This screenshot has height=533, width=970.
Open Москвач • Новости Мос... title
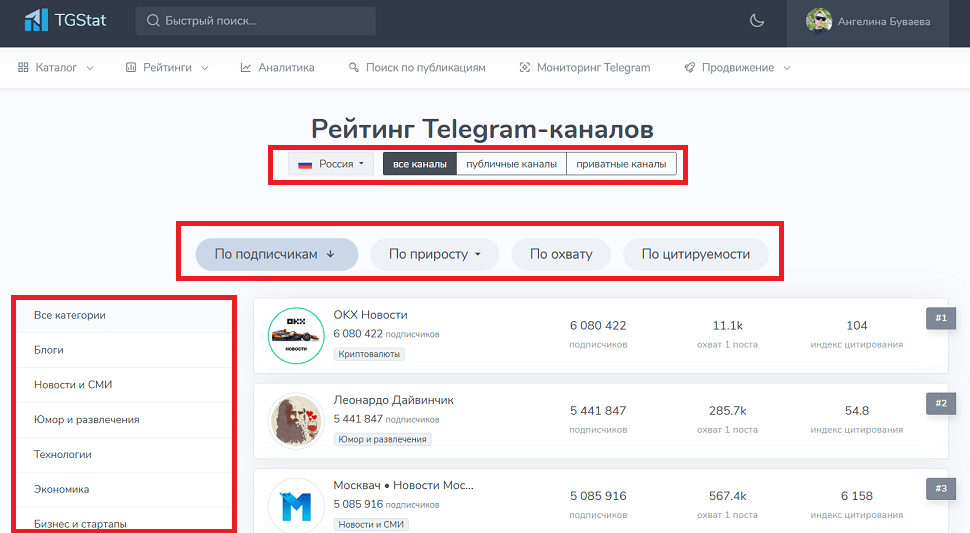(403, 485)
